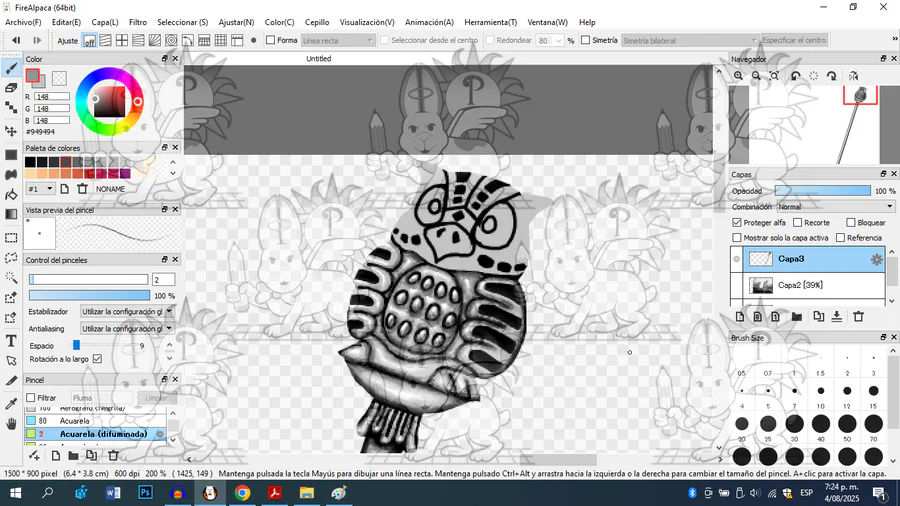
Task: Open the Simetría bilateral dropdown
Action: pyautogui.click(x=689, y=41)
